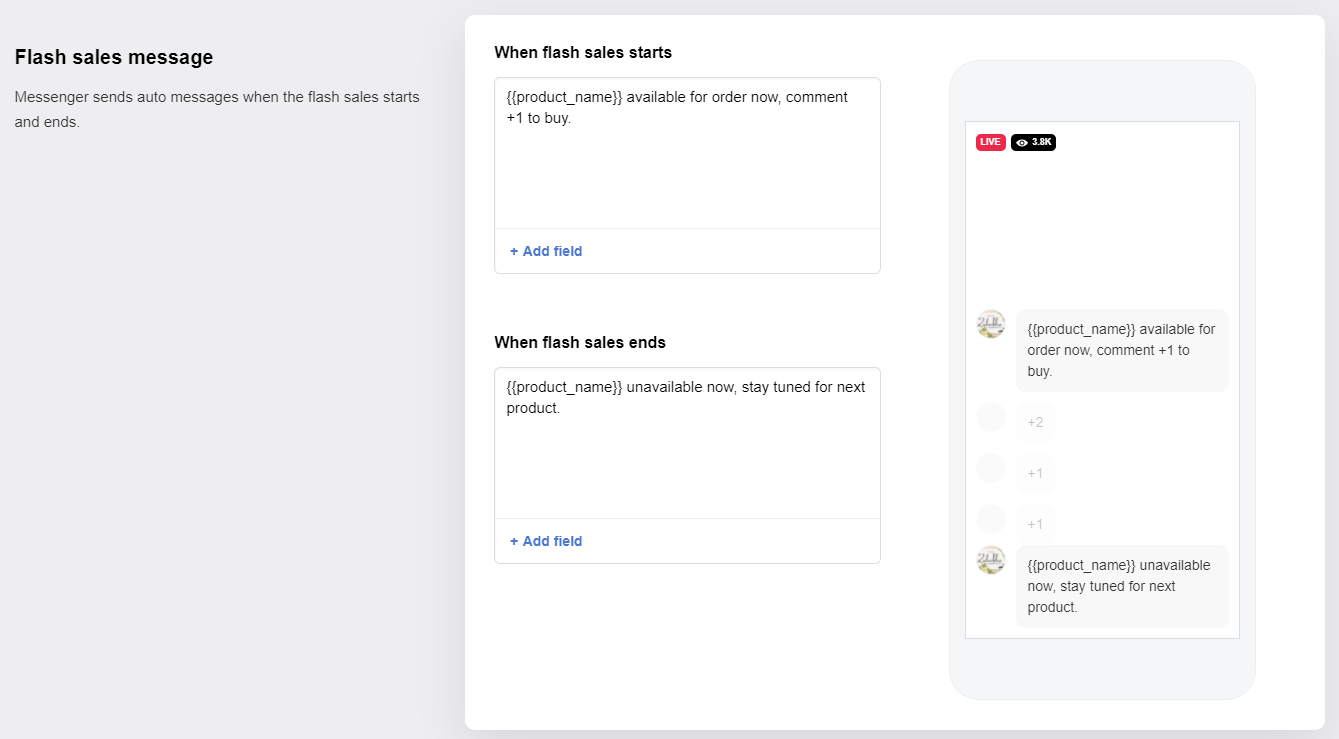Select the last +1 comment bubble
This screenshot has width=1339, height=739.
click(x=1035, y=524)
